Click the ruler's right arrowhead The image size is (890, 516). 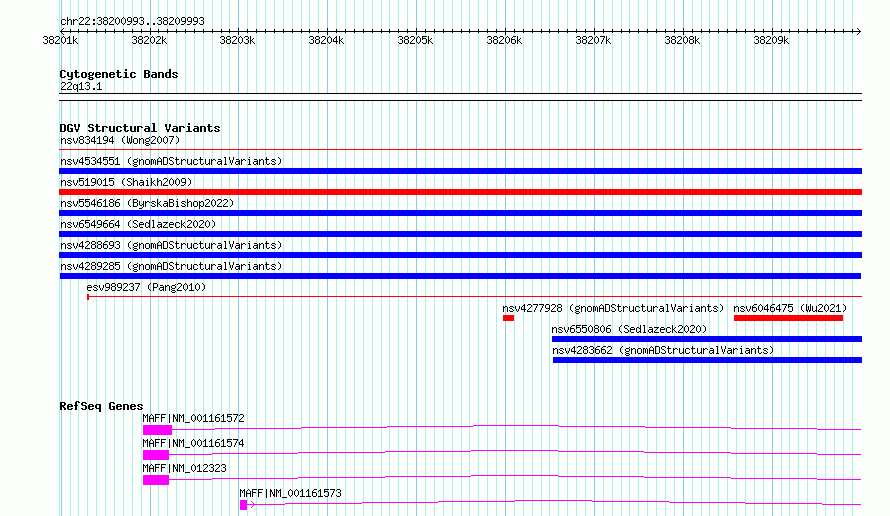(858, 31)
